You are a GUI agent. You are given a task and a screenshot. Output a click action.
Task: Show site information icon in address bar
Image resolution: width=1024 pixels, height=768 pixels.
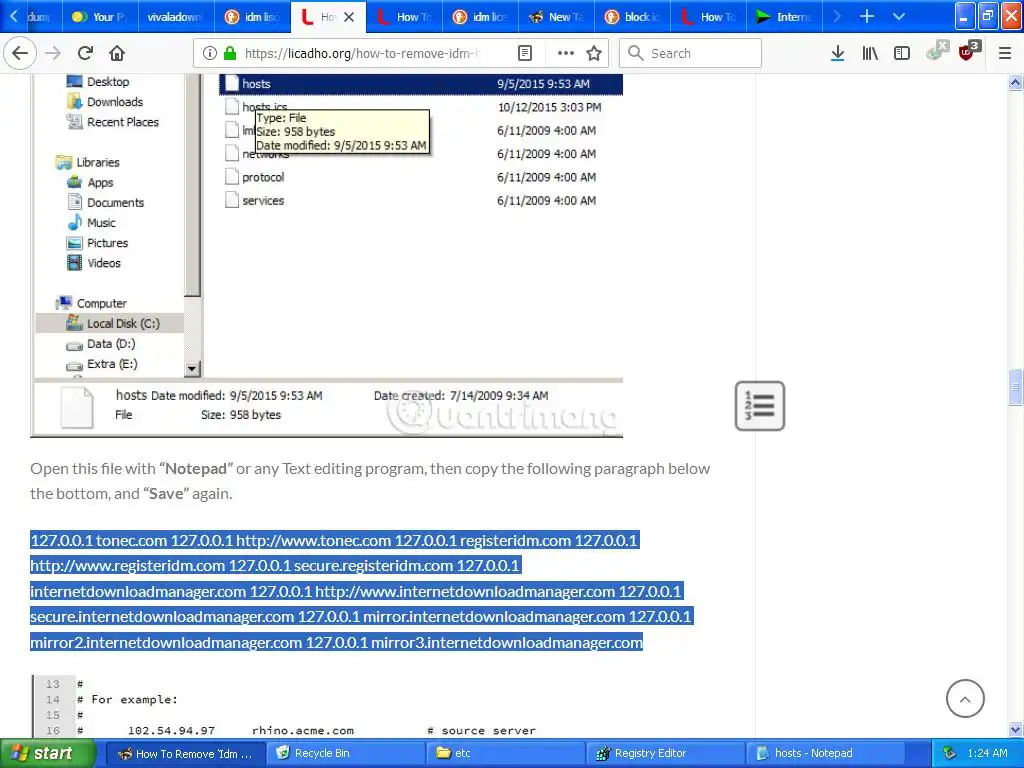click(x=209, y=54)
